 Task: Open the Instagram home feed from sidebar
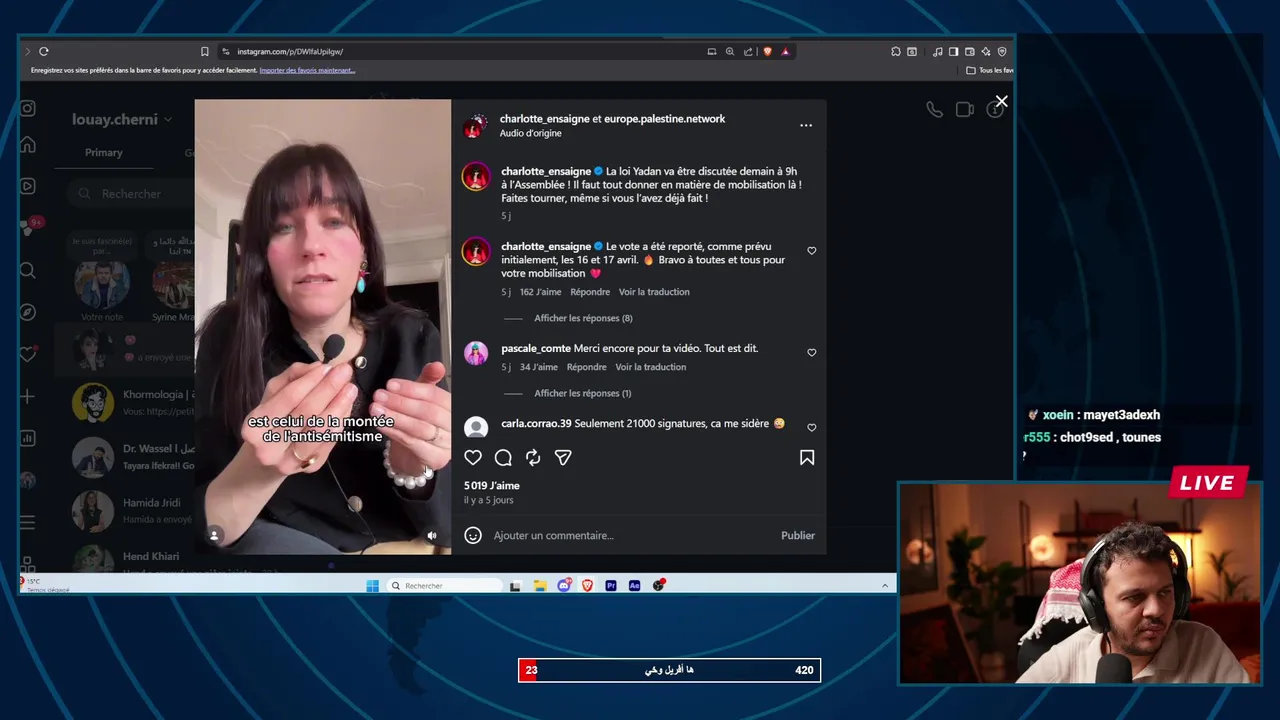coord(28,145)
